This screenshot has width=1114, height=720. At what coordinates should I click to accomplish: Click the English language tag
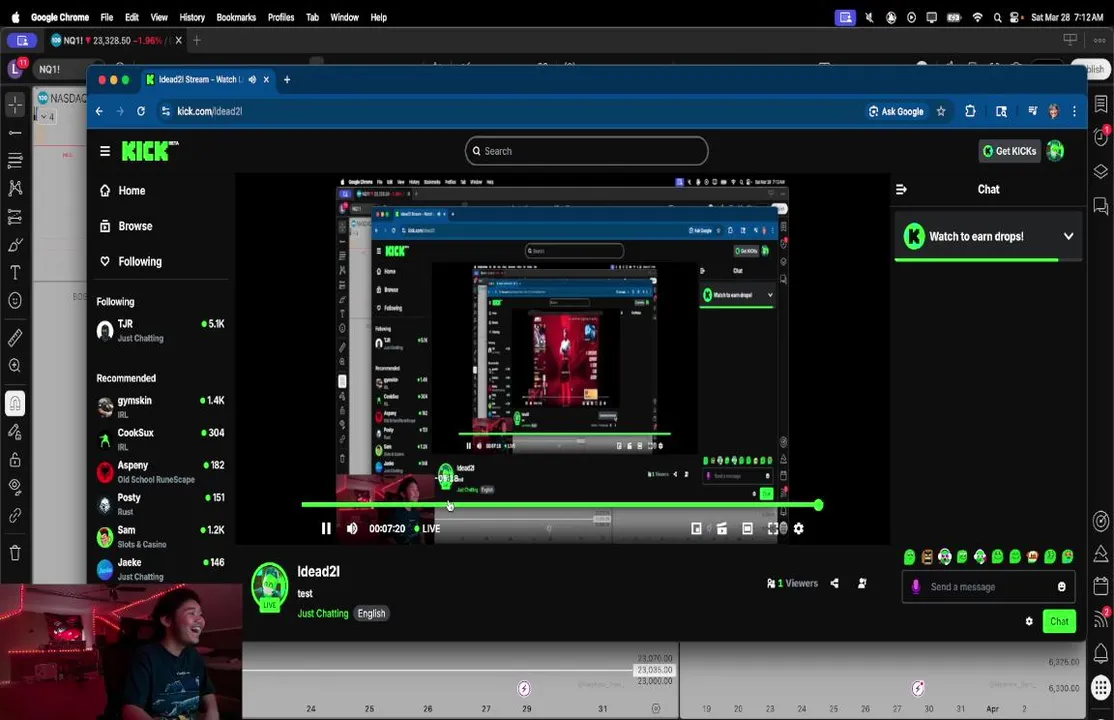pyautogui.click(x=371, y=613)
